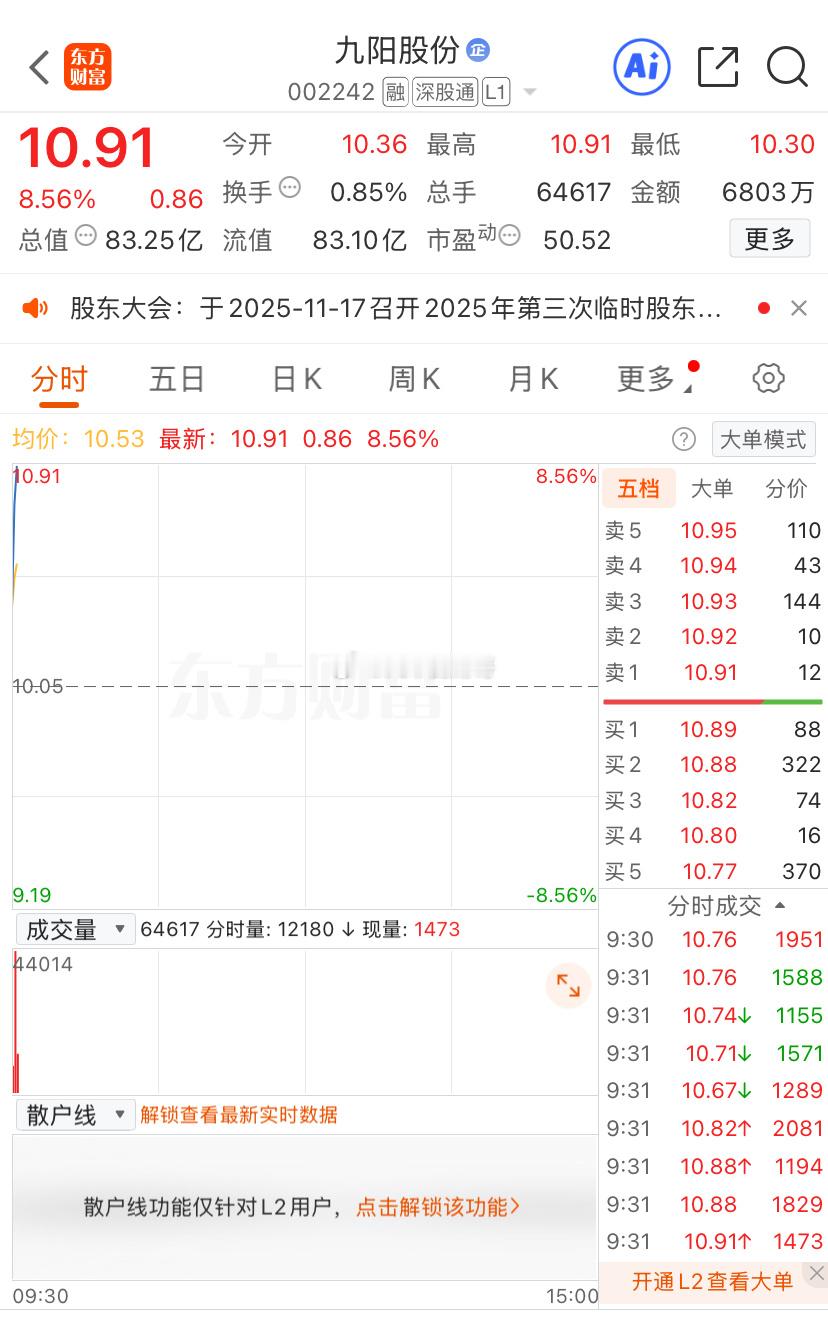
Task: Click the info icon next to 总值
Action: [x=85, y=238]
